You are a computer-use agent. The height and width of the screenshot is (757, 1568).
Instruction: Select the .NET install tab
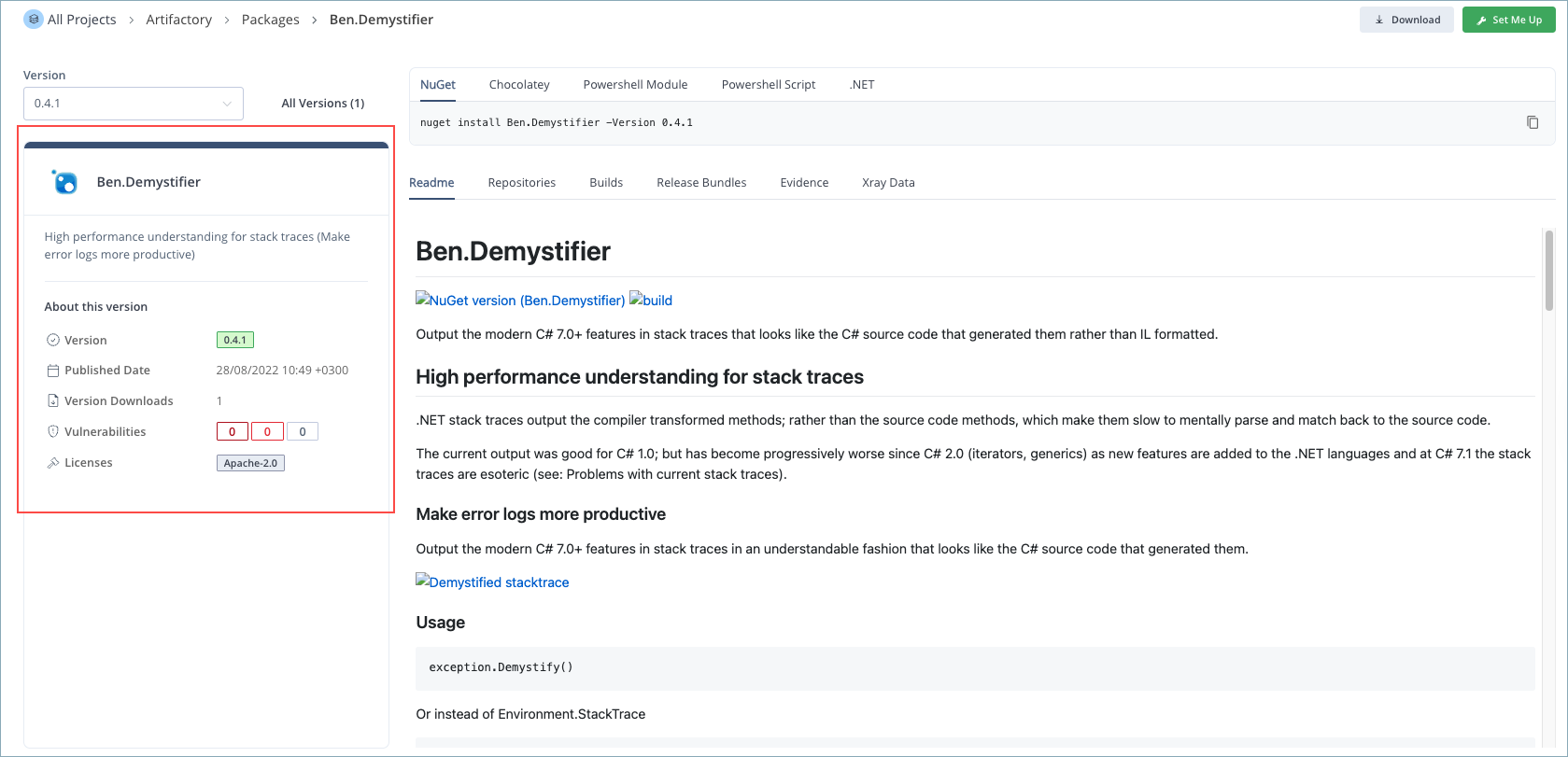[862, 84]
